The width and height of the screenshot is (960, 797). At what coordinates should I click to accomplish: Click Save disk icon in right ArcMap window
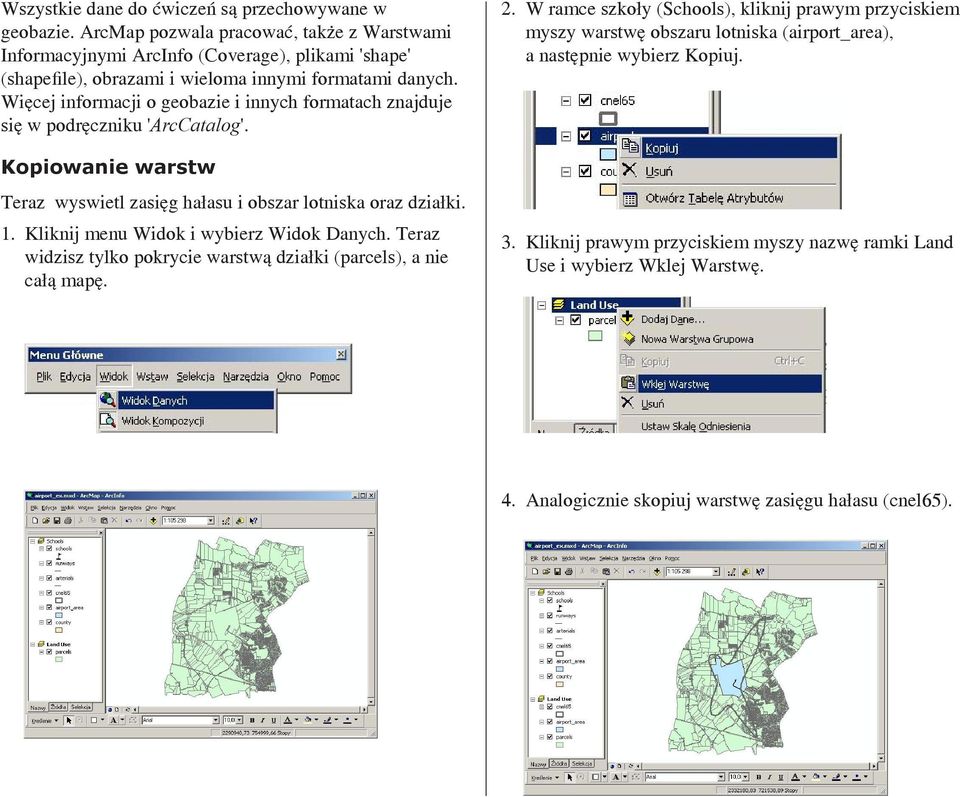(x=558, y=572)
